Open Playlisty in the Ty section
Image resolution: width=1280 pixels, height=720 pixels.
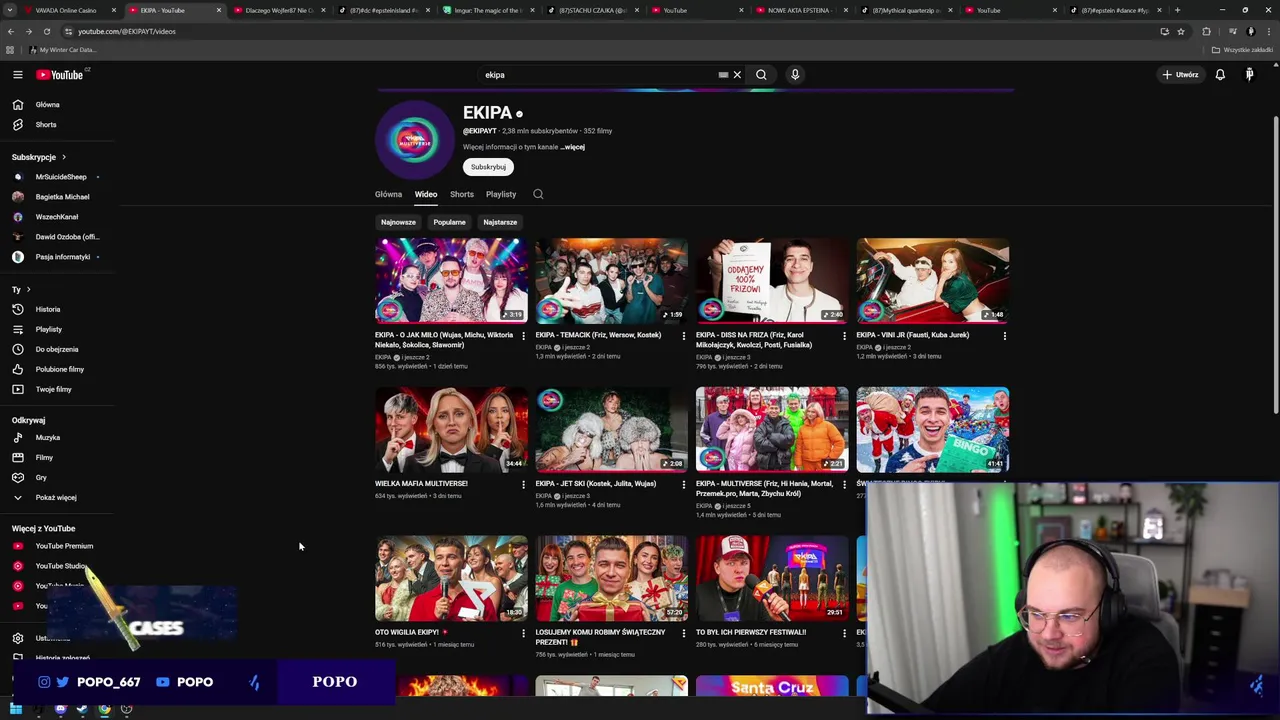click(48, 329)
